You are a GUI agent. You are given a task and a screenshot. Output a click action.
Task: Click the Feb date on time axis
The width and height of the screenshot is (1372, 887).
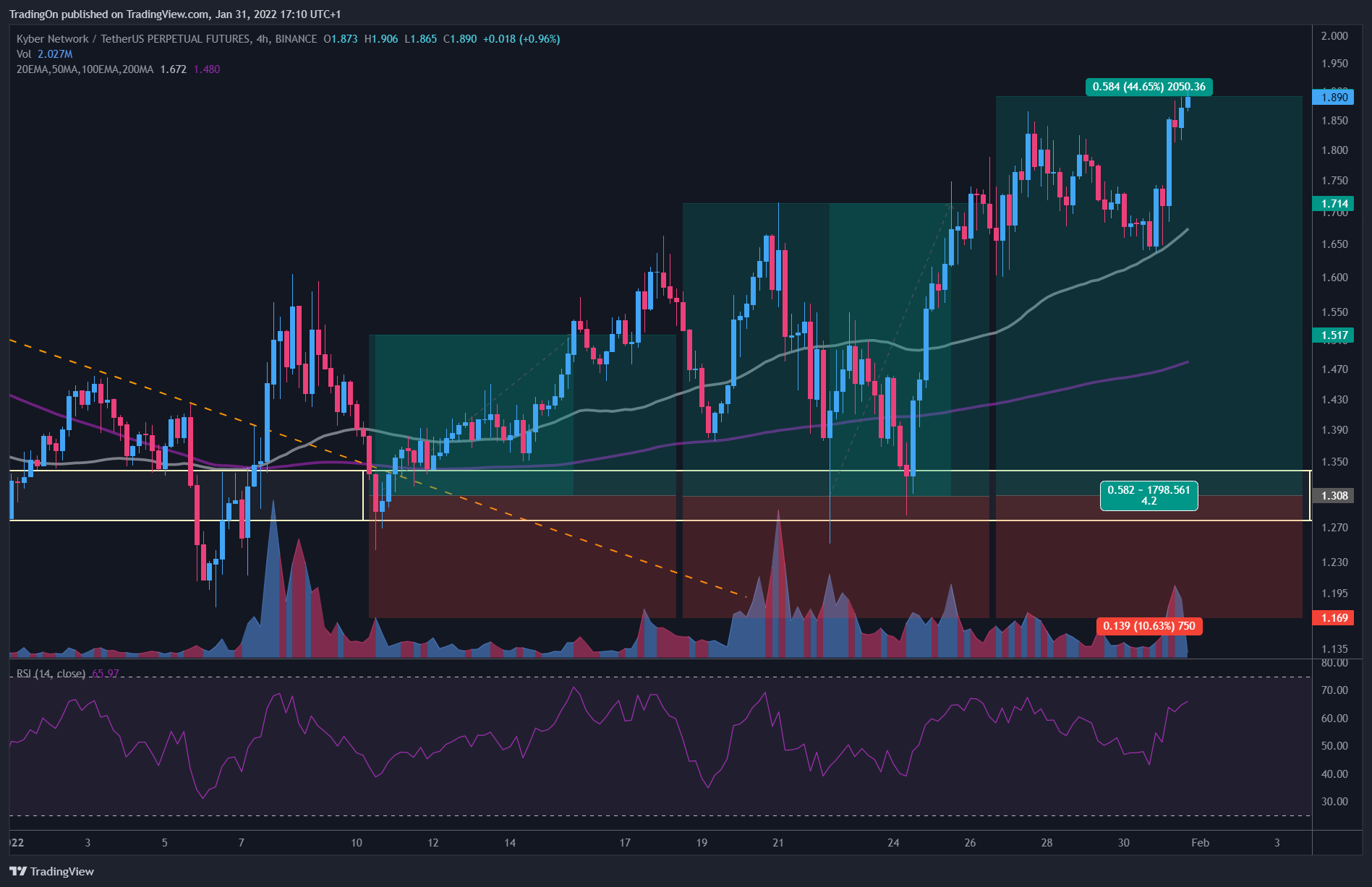(1200, 843)
